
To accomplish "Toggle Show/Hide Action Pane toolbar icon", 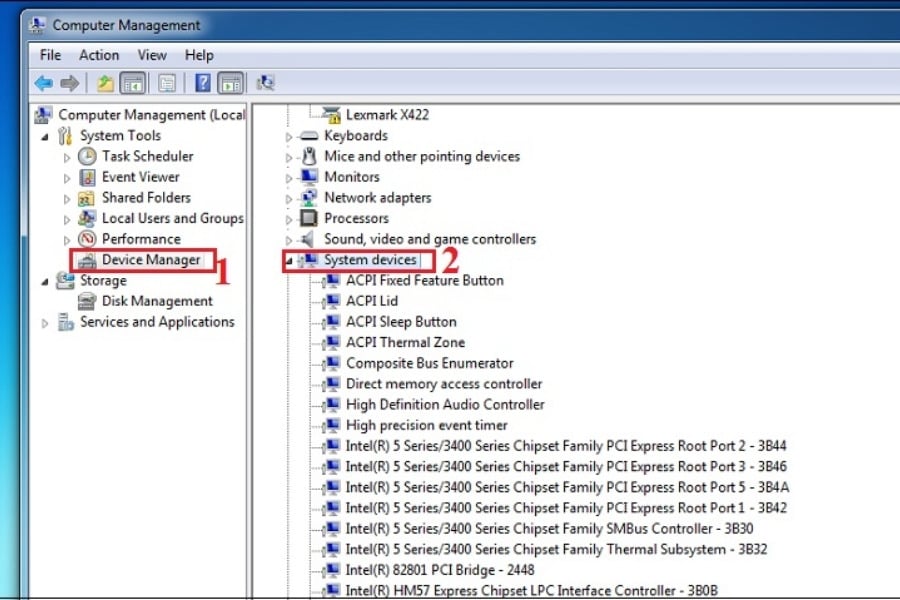I will coord(230,84).
